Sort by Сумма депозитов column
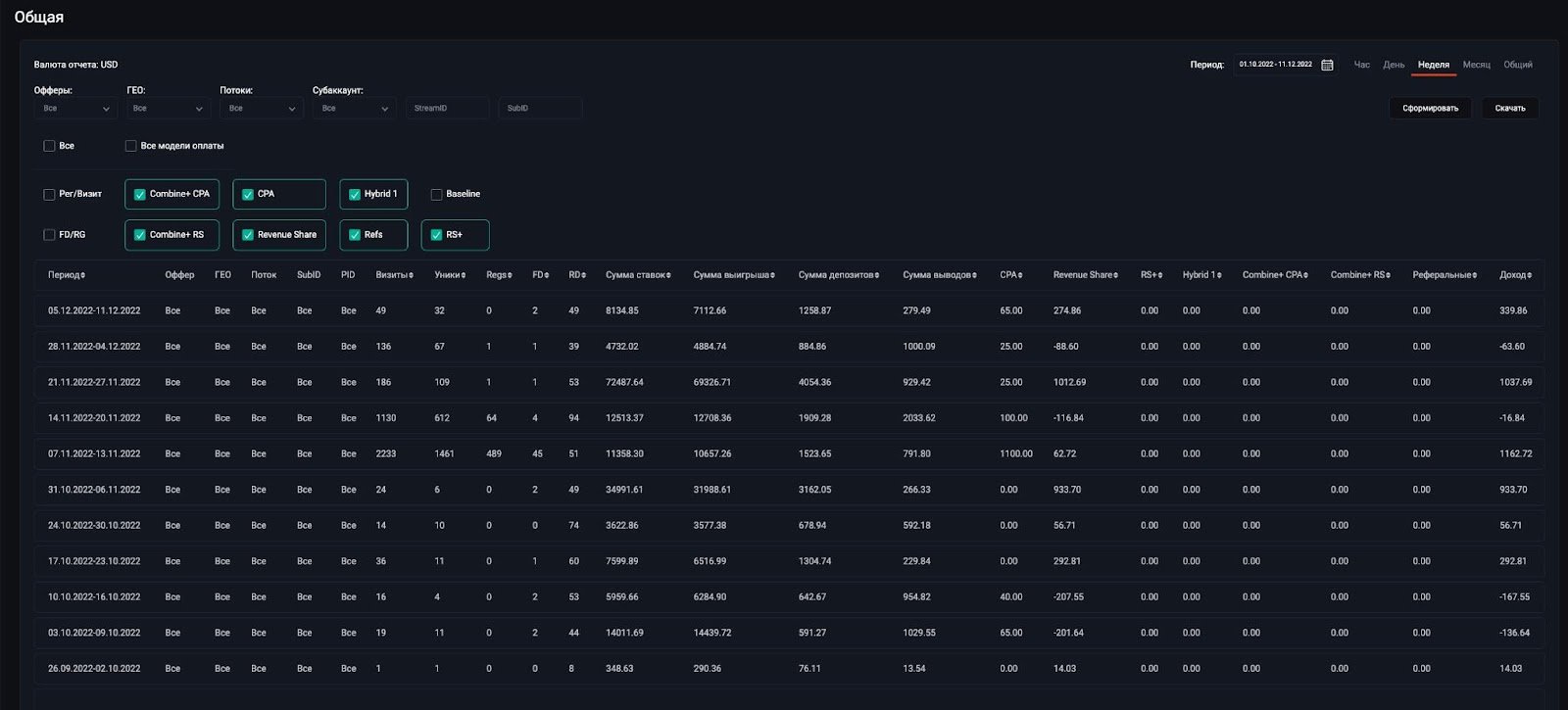Image resolution: width=1568 pixels, height=710 pixels. coord(839,275)
